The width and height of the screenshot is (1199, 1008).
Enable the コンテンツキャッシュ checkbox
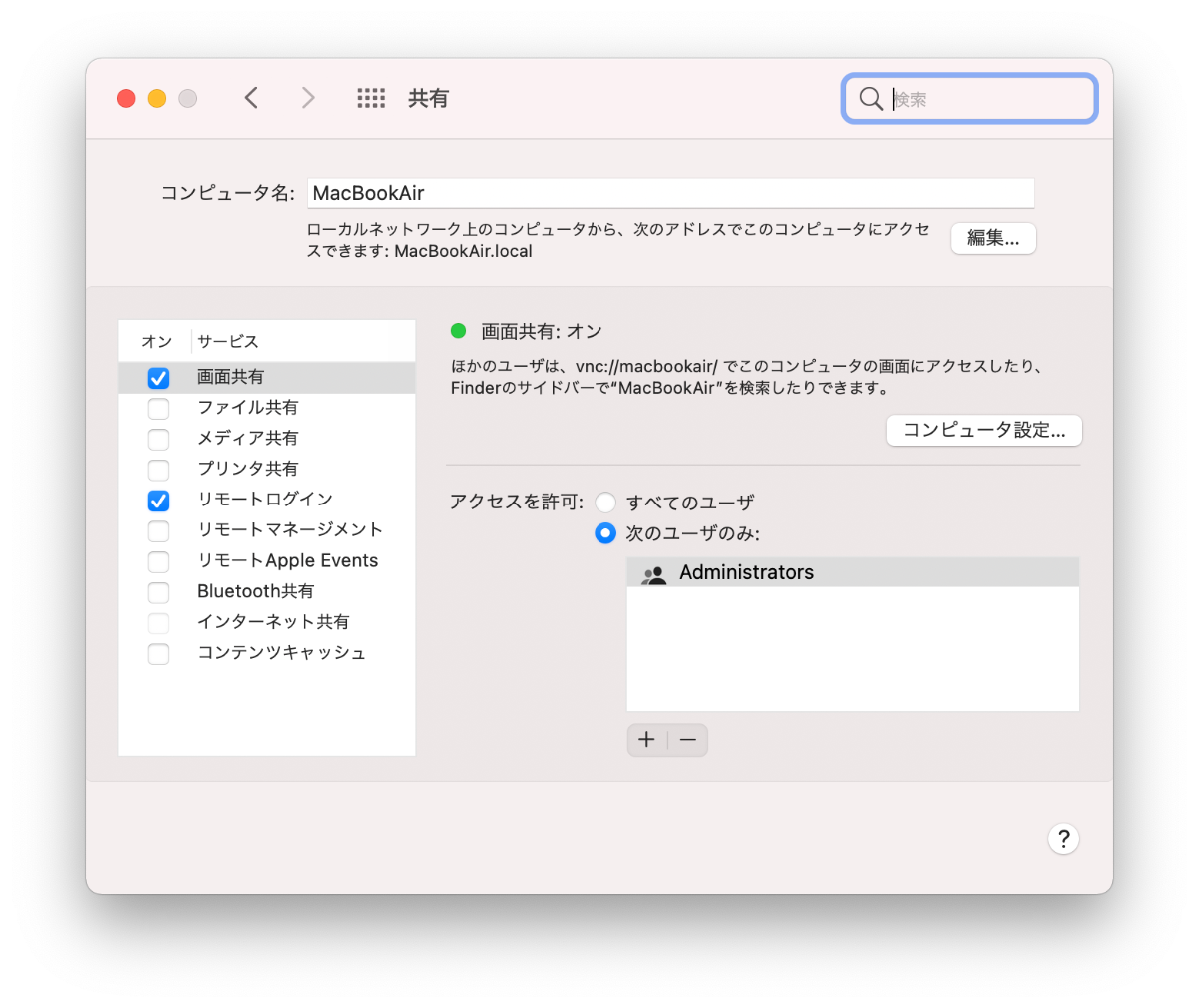coord(158,654)
